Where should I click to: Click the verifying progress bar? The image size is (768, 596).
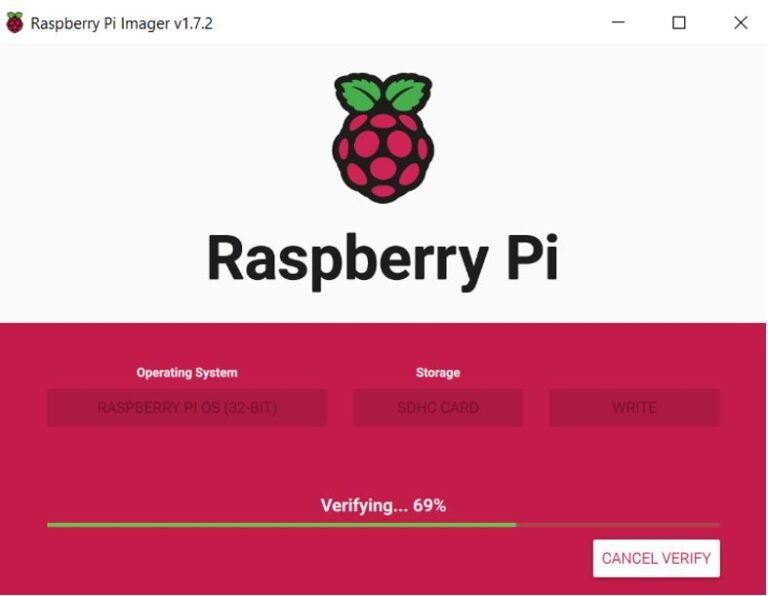click(x=384, y=524)
